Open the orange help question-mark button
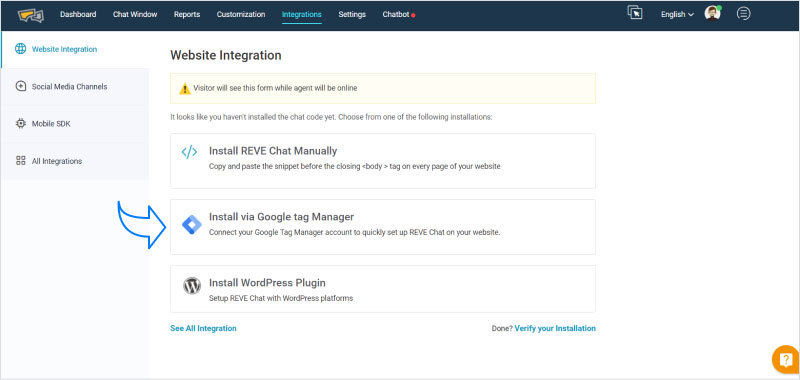Image resolution: width=800 pixels, height=380 pixels. 786,359
